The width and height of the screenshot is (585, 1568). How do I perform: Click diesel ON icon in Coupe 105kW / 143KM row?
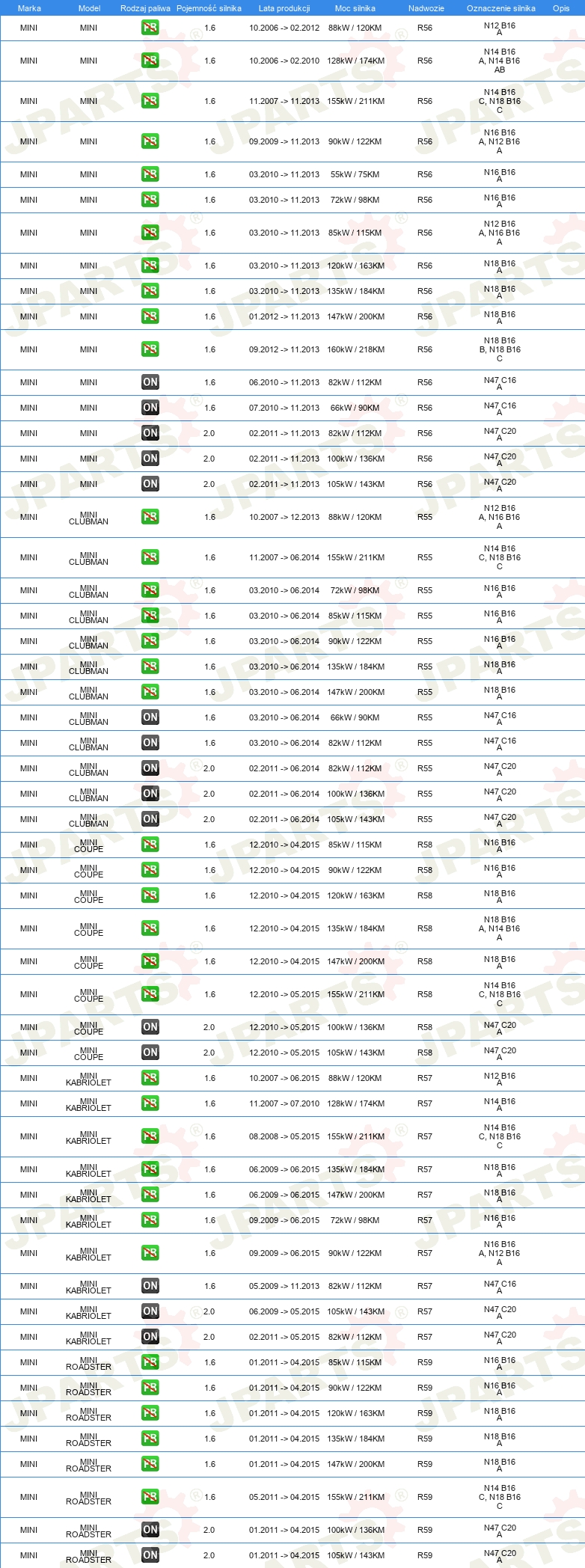pos(150,1053)
